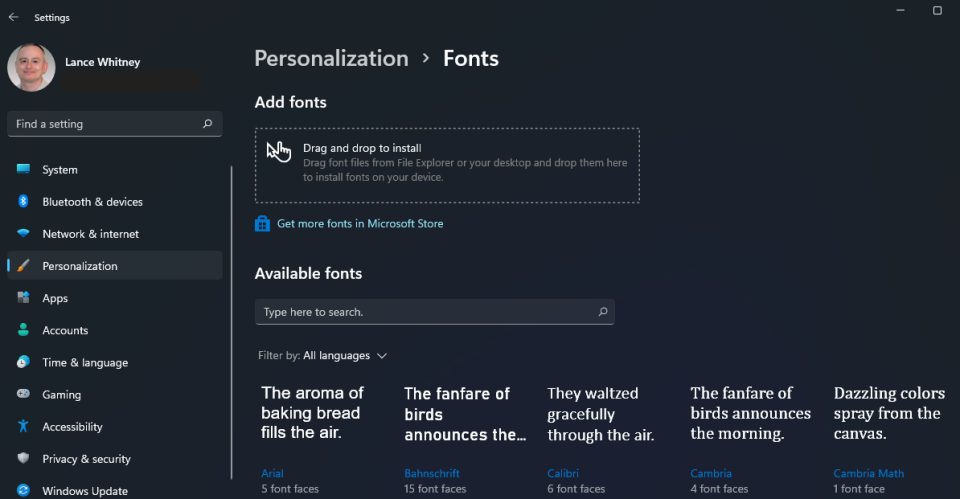Open Accounts settings page
This screenshot has height=499, width=960.
[114, 330]
